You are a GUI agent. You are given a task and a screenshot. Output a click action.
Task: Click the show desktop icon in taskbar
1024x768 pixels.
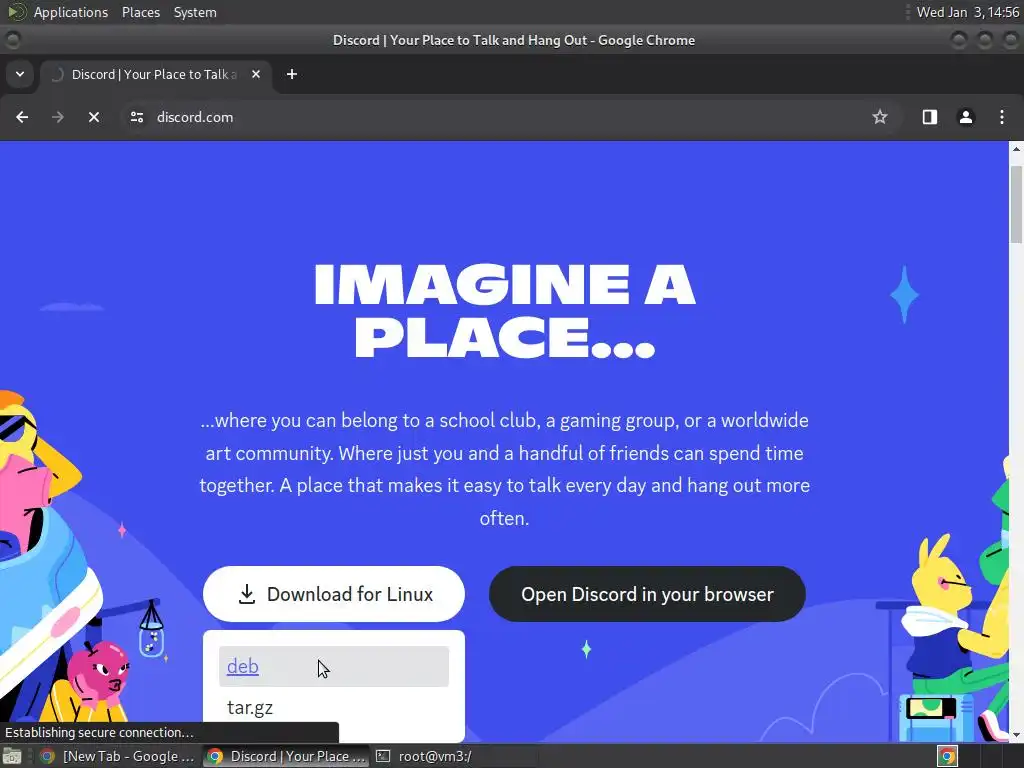[12, 756]
